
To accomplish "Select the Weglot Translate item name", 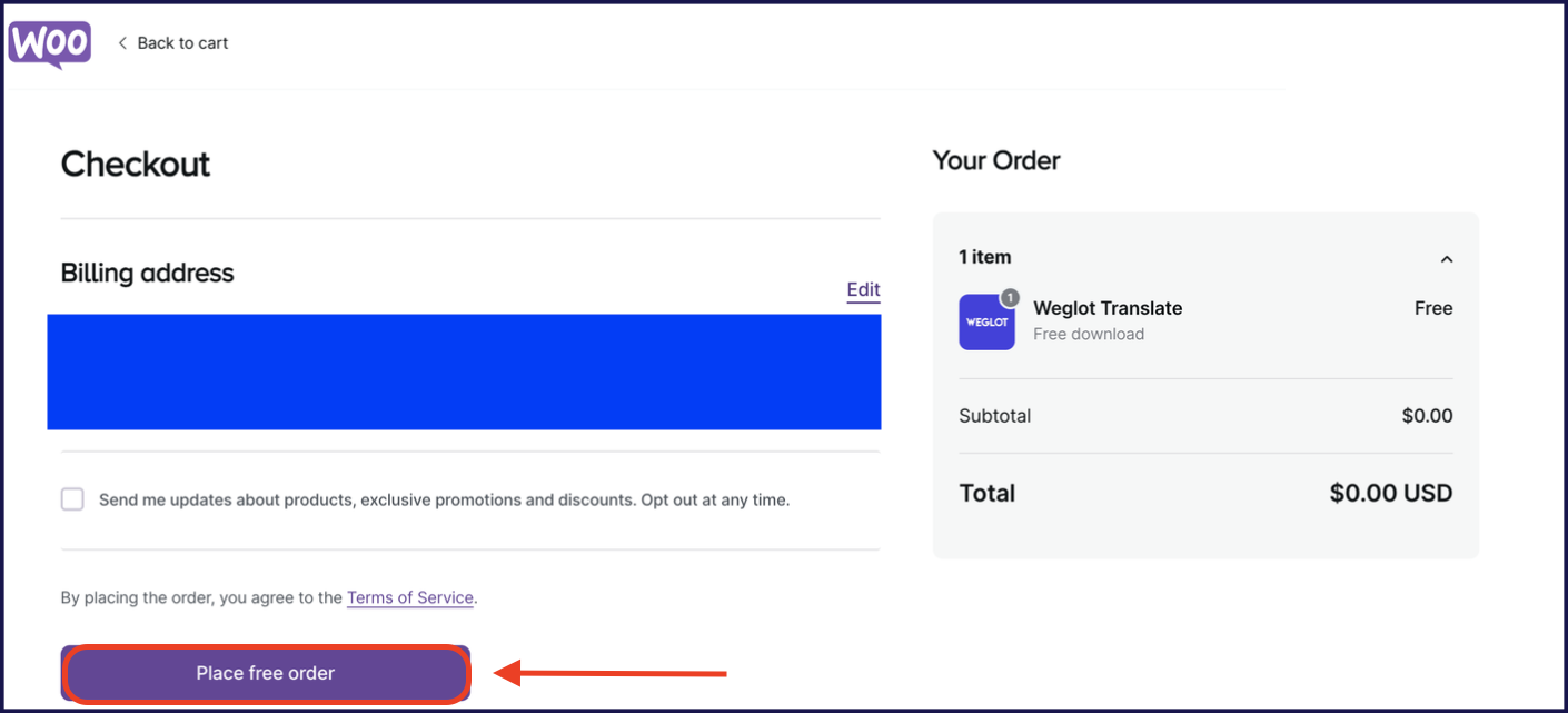I will 1108,308.
